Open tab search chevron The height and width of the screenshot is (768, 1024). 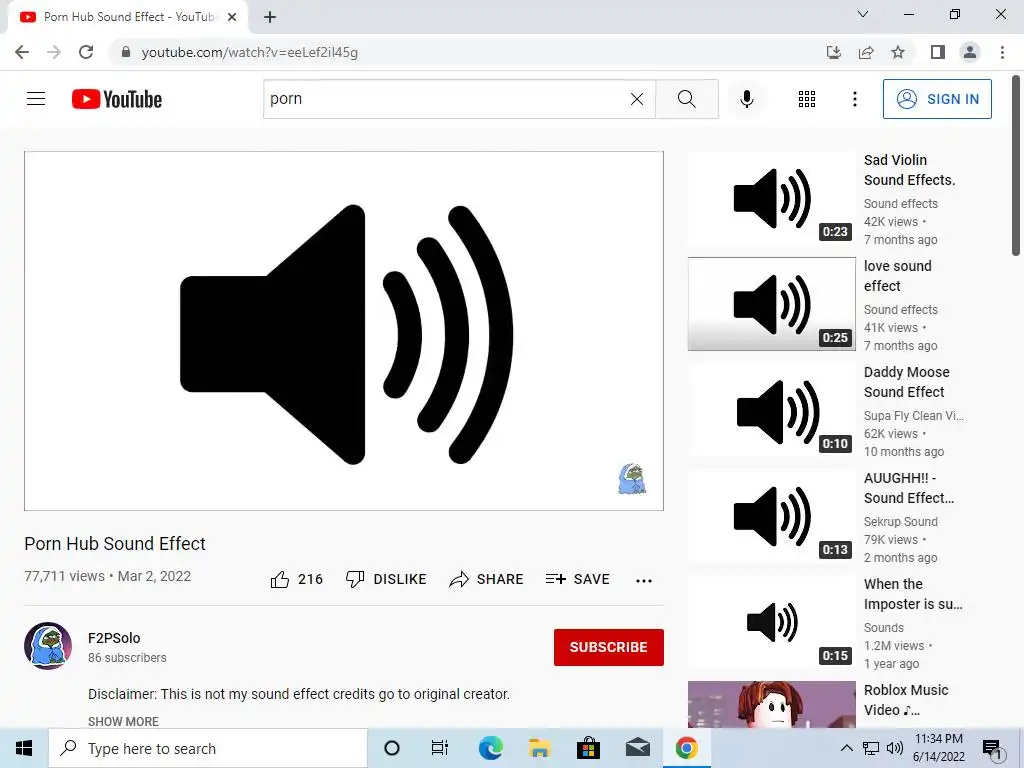863,14
